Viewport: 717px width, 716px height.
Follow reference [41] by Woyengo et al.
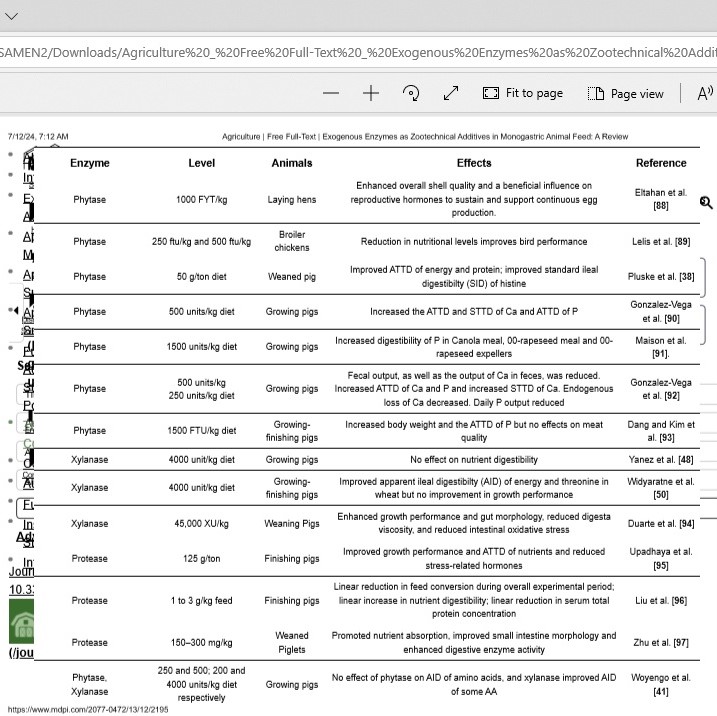pyautogui.click(x=660, y=691)
